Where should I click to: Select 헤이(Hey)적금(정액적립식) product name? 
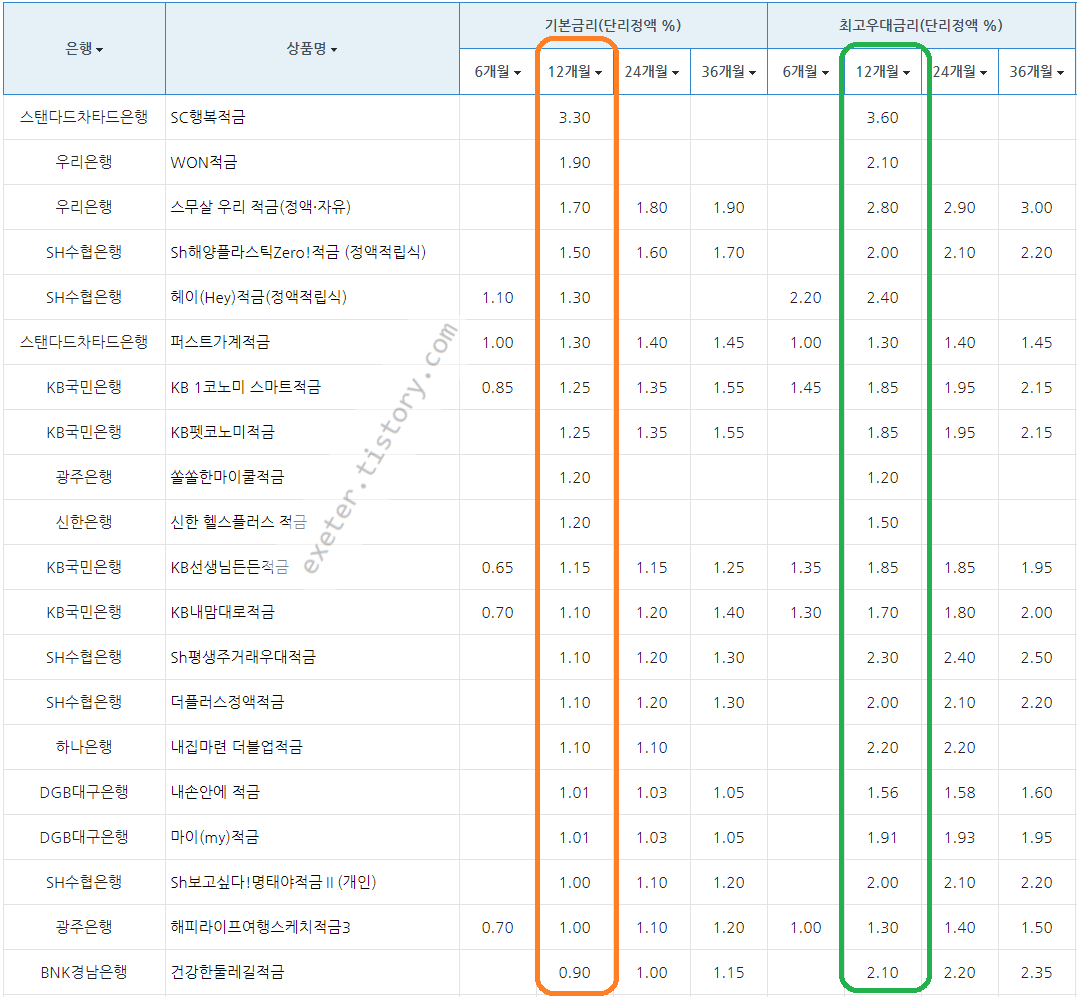259,297
